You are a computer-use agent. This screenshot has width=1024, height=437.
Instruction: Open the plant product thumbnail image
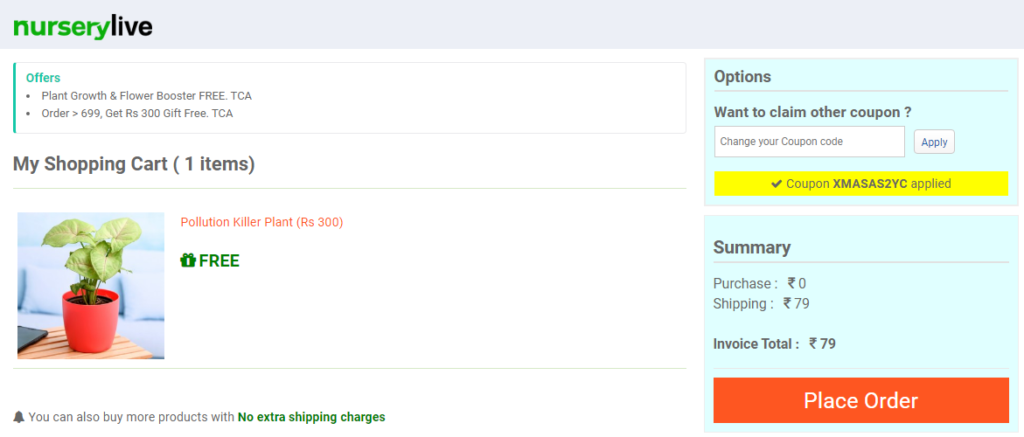pyautogui.click(x=91, y=285)
